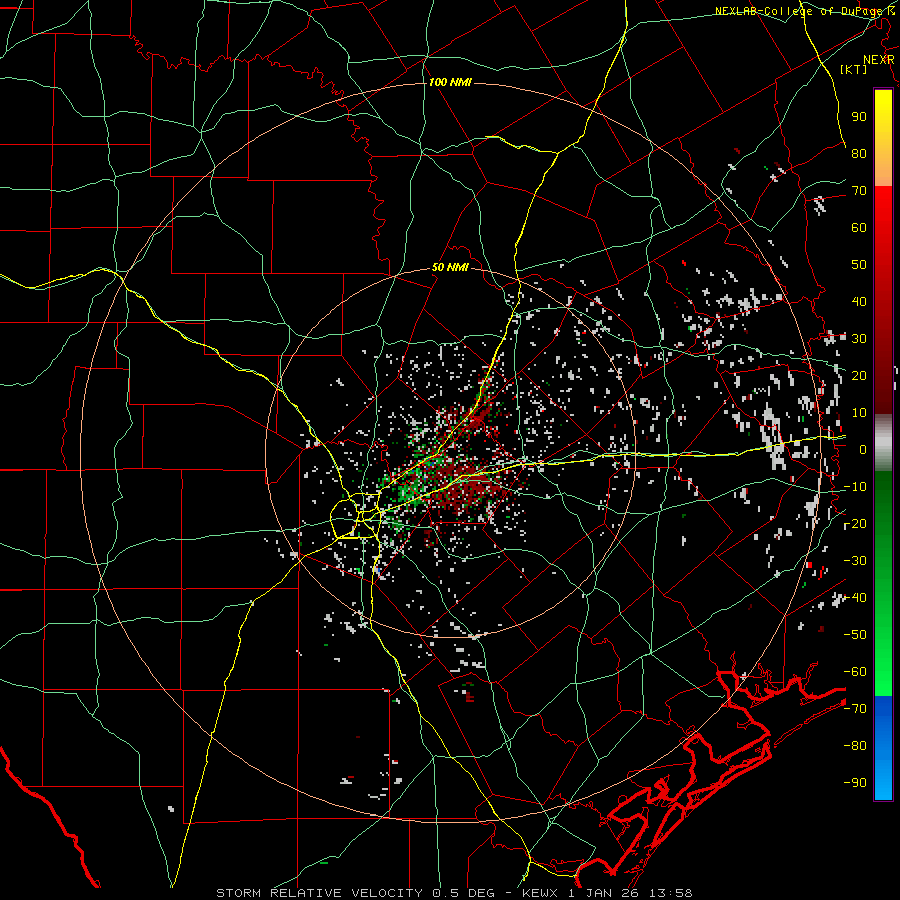Click the 13:58 timestamp in footer
Image resolution: width=900 pixels, height=900 pixels.
[x=672, y=893]
